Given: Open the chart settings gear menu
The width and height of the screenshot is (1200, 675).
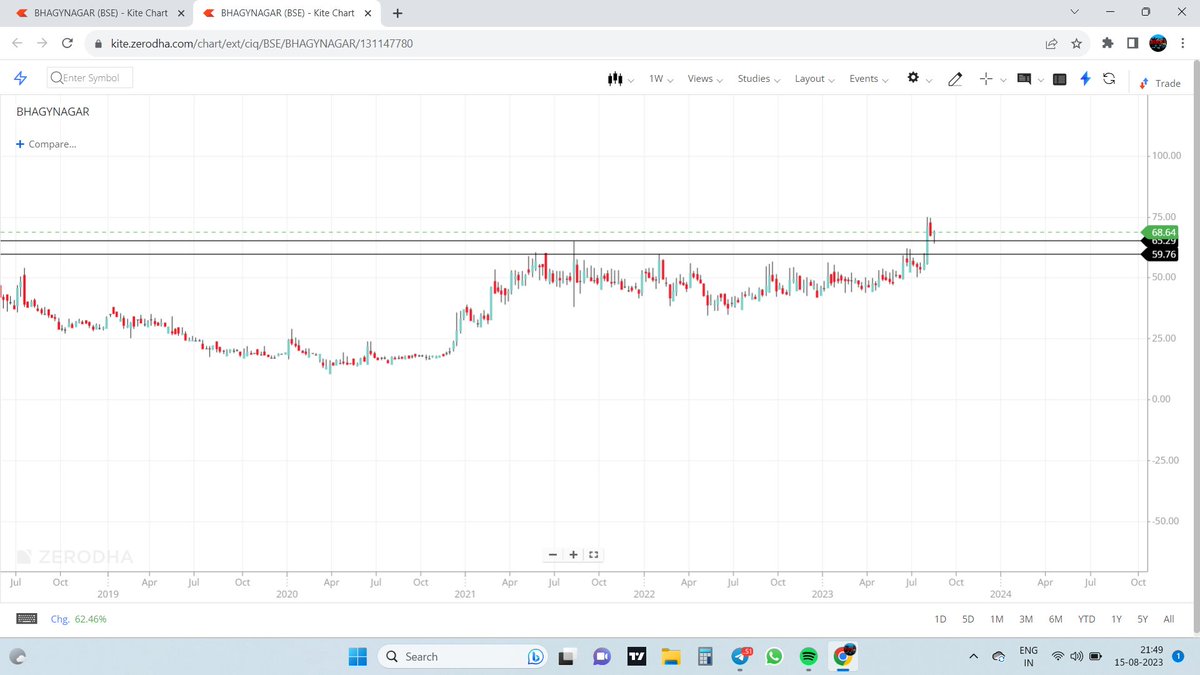Looking at the screenshot, I should coord(912,78).
